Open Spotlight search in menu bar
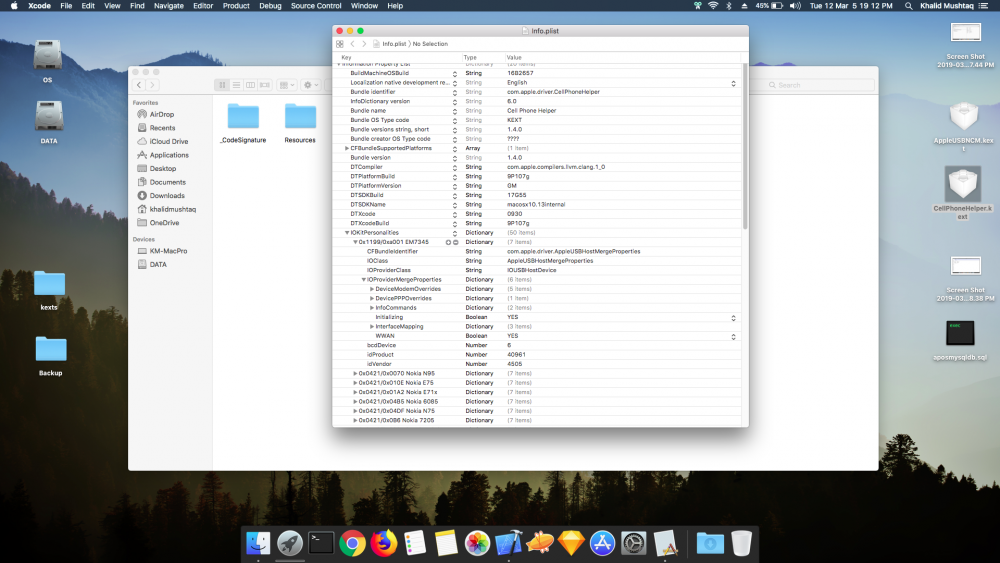 908,6
